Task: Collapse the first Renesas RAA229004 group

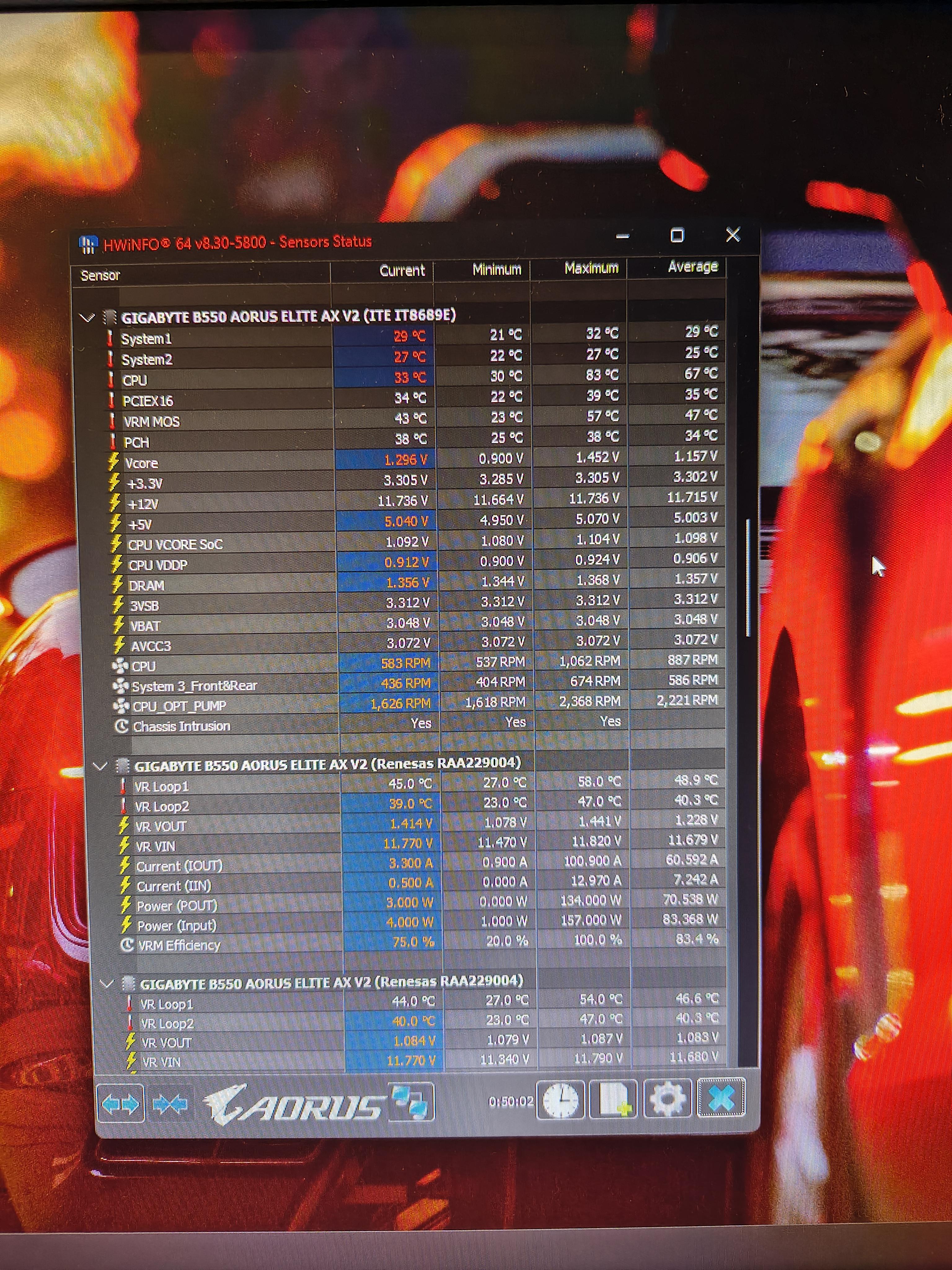Action: pyautogui.click(x=100, y=766)
